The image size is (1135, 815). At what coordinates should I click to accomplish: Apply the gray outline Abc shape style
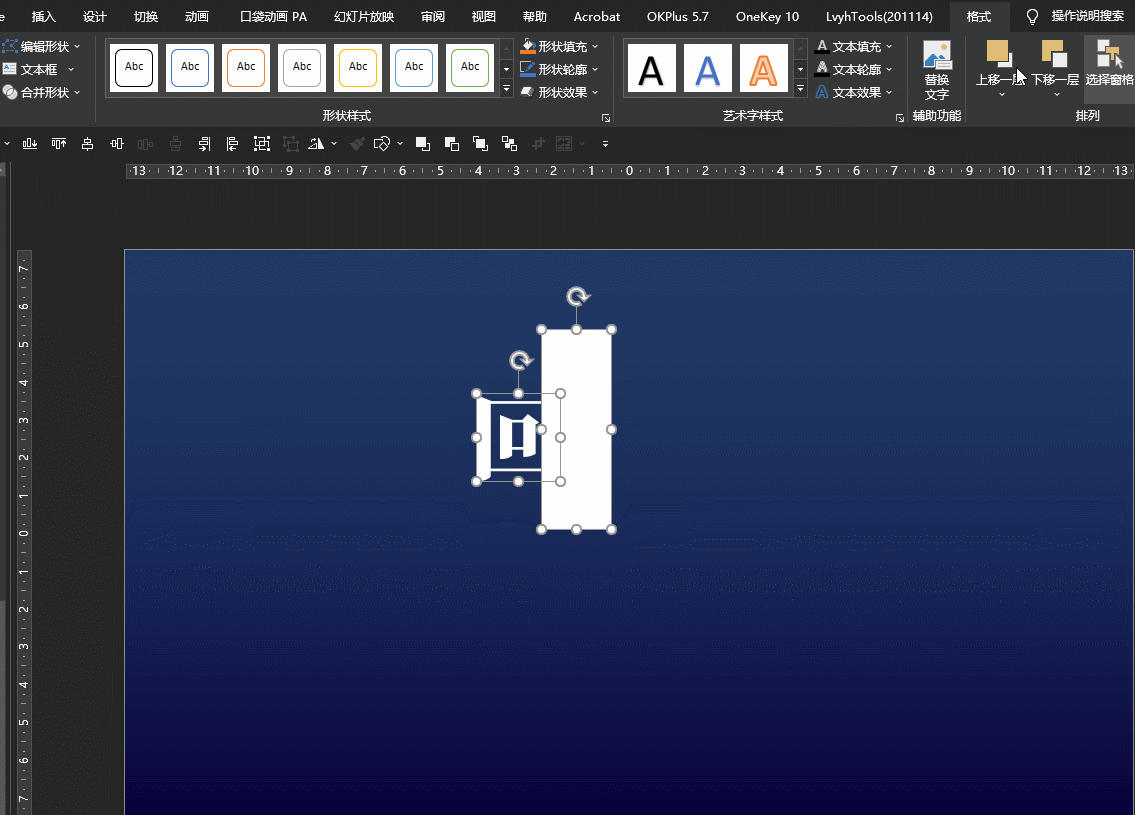(302, 67)
